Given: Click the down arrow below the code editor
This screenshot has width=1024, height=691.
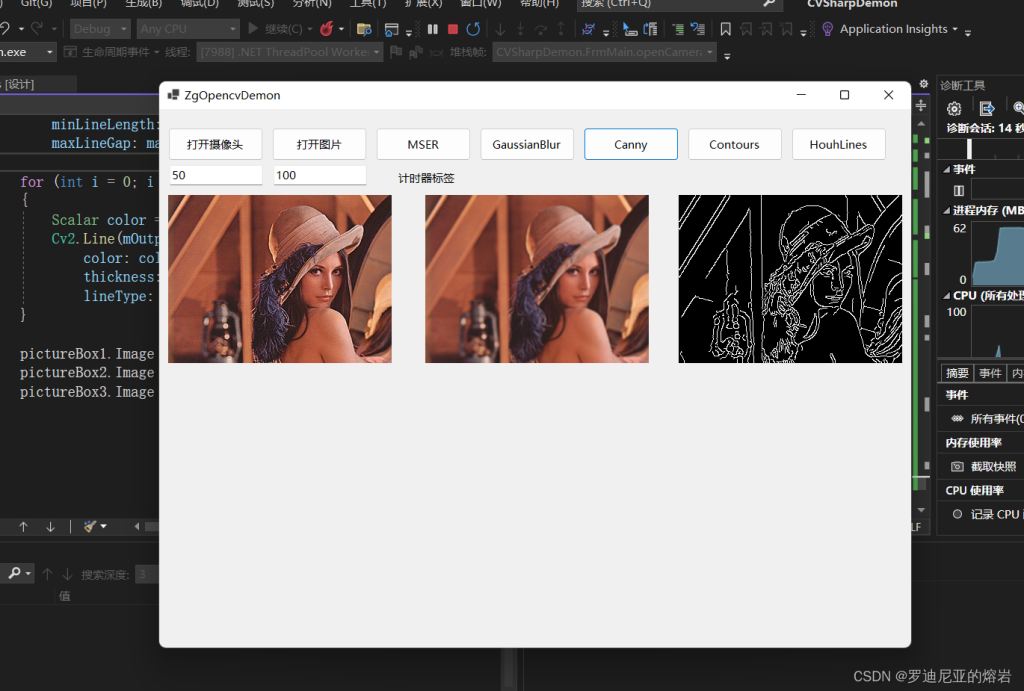Looking at the screenshot, I should pos(50,526).
